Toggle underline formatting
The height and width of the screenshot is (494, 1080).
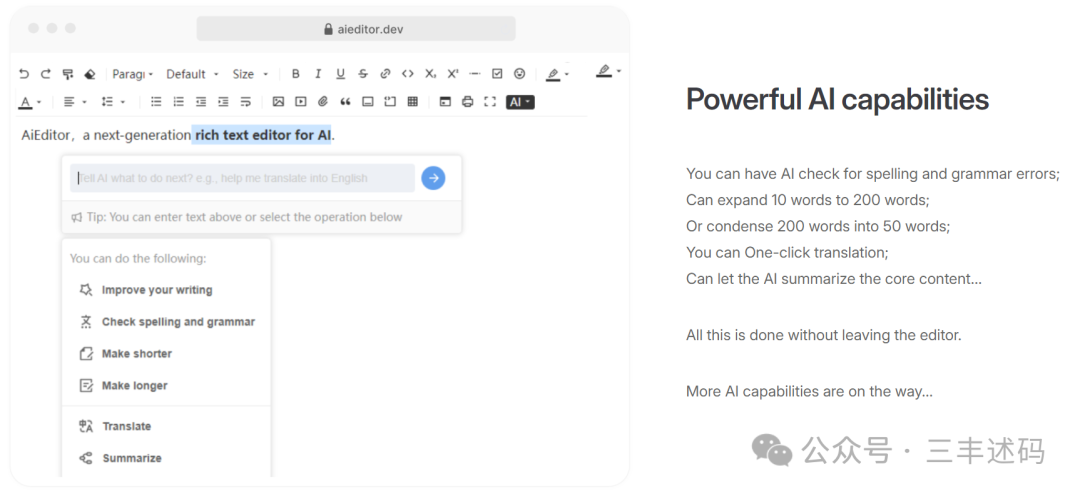tap(340, 74)
